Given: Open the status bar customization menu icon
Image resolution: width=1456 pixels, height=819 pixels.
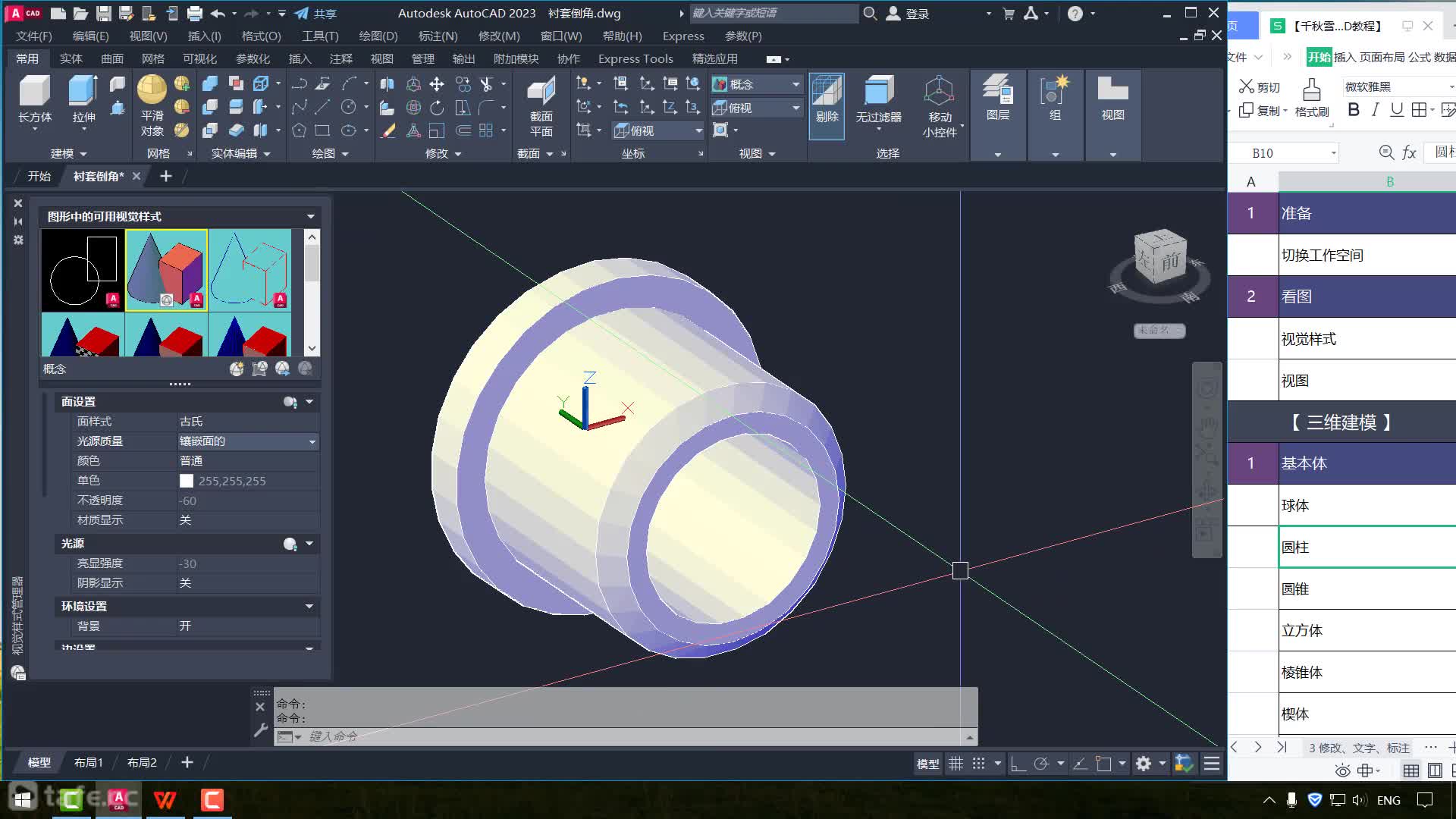Looking at the screenshot, I should click(x=1212, y=764).
